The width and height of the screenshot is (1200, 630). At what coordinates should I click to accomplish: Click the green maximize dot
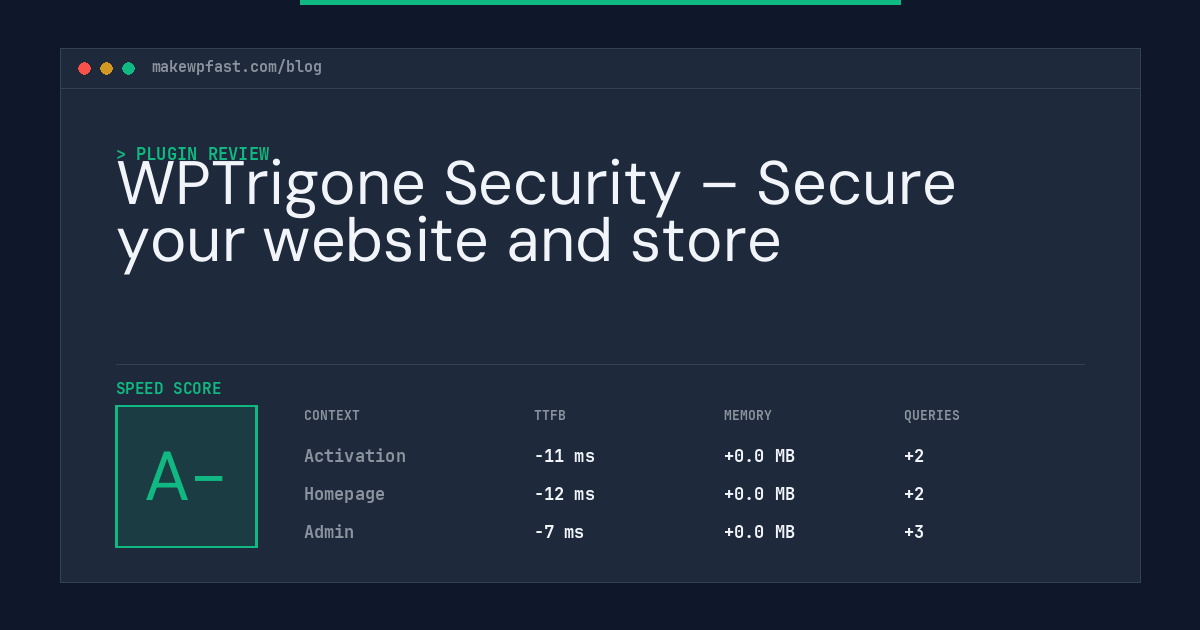point(129,68)
